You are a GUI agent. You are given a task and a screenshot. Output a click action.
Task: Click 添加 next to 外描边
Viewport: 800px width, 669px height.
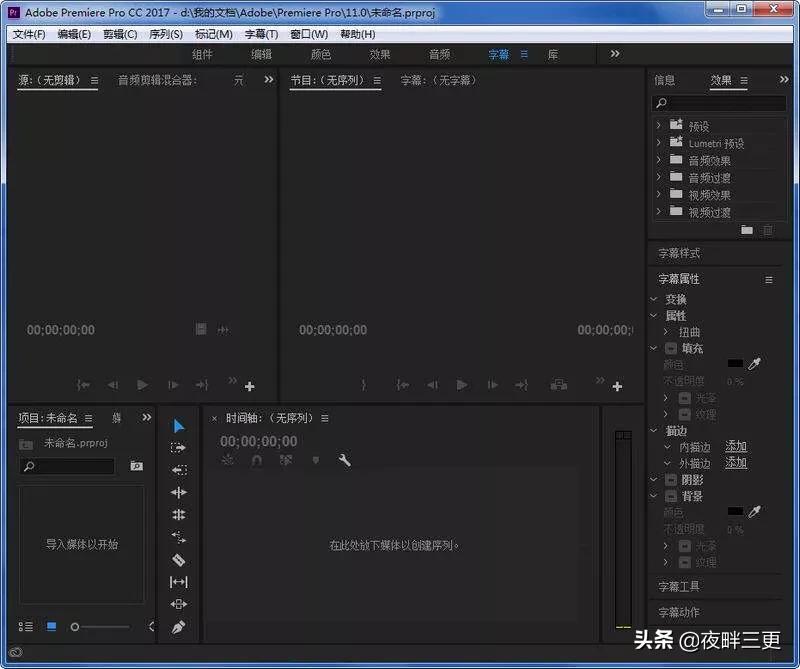pos(736,463)
